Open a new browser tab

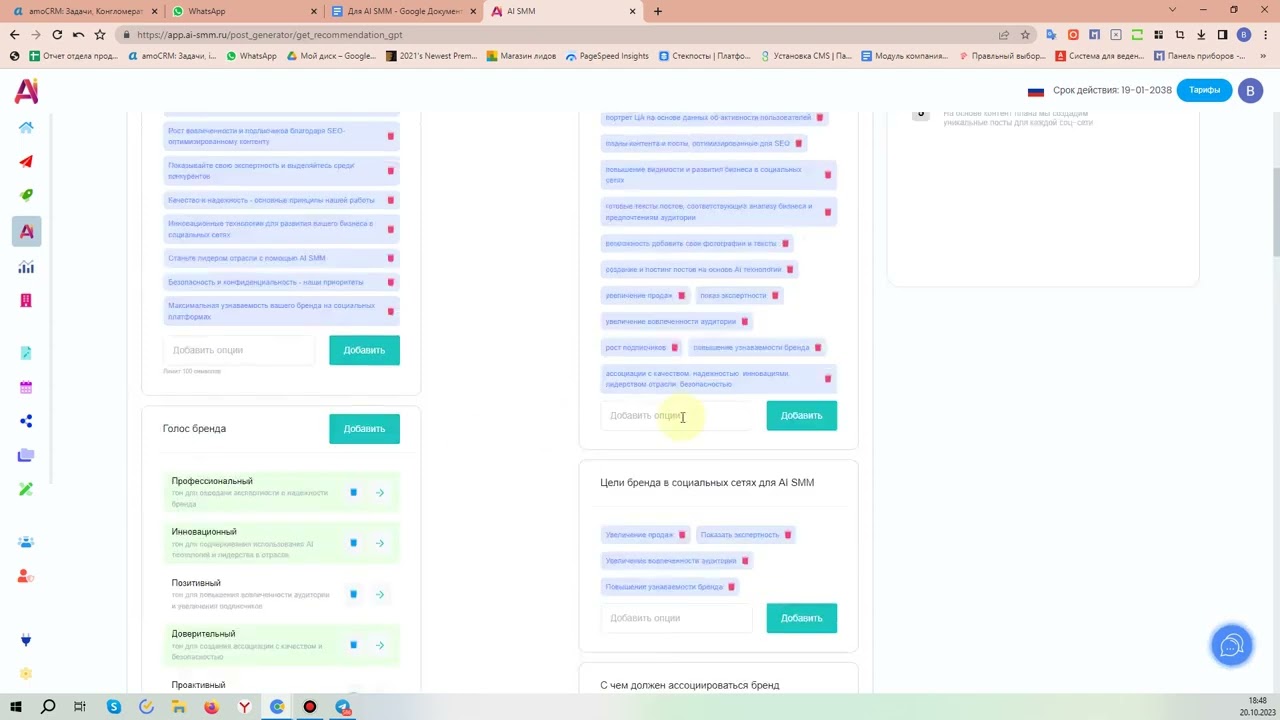[x=658, y=11]
